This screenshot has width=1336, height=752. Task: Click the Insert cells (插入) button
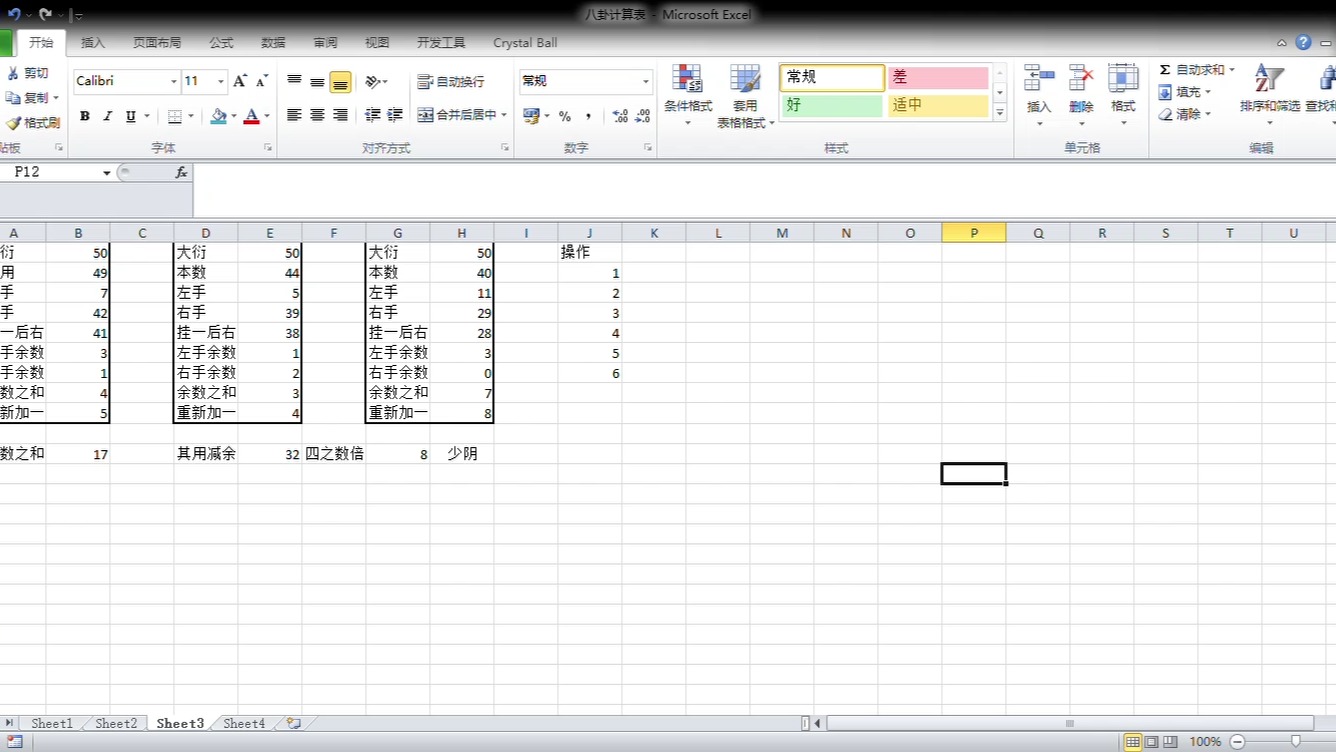coord(1039,97)
